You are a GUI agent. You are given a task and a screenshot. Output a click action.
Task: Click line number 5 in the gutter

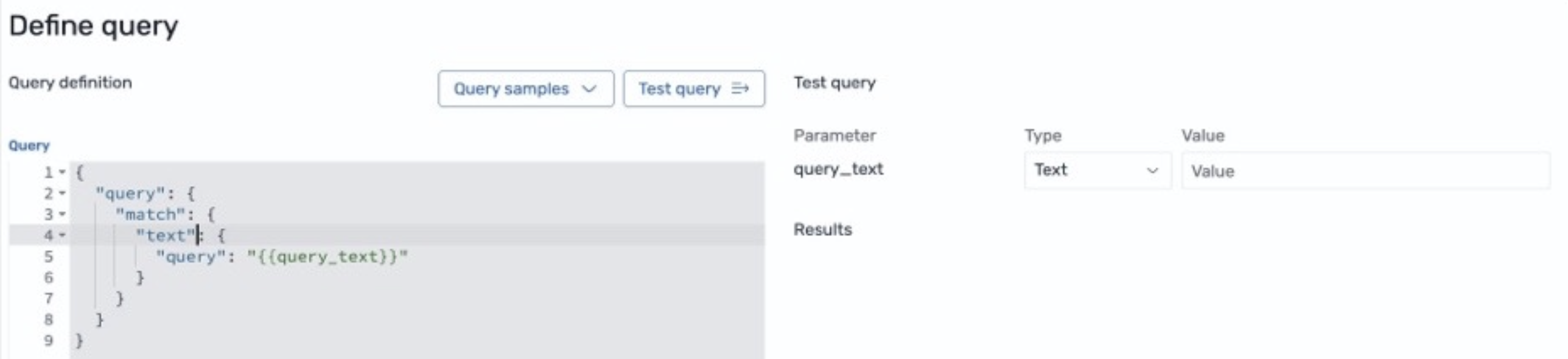(49, 257)
